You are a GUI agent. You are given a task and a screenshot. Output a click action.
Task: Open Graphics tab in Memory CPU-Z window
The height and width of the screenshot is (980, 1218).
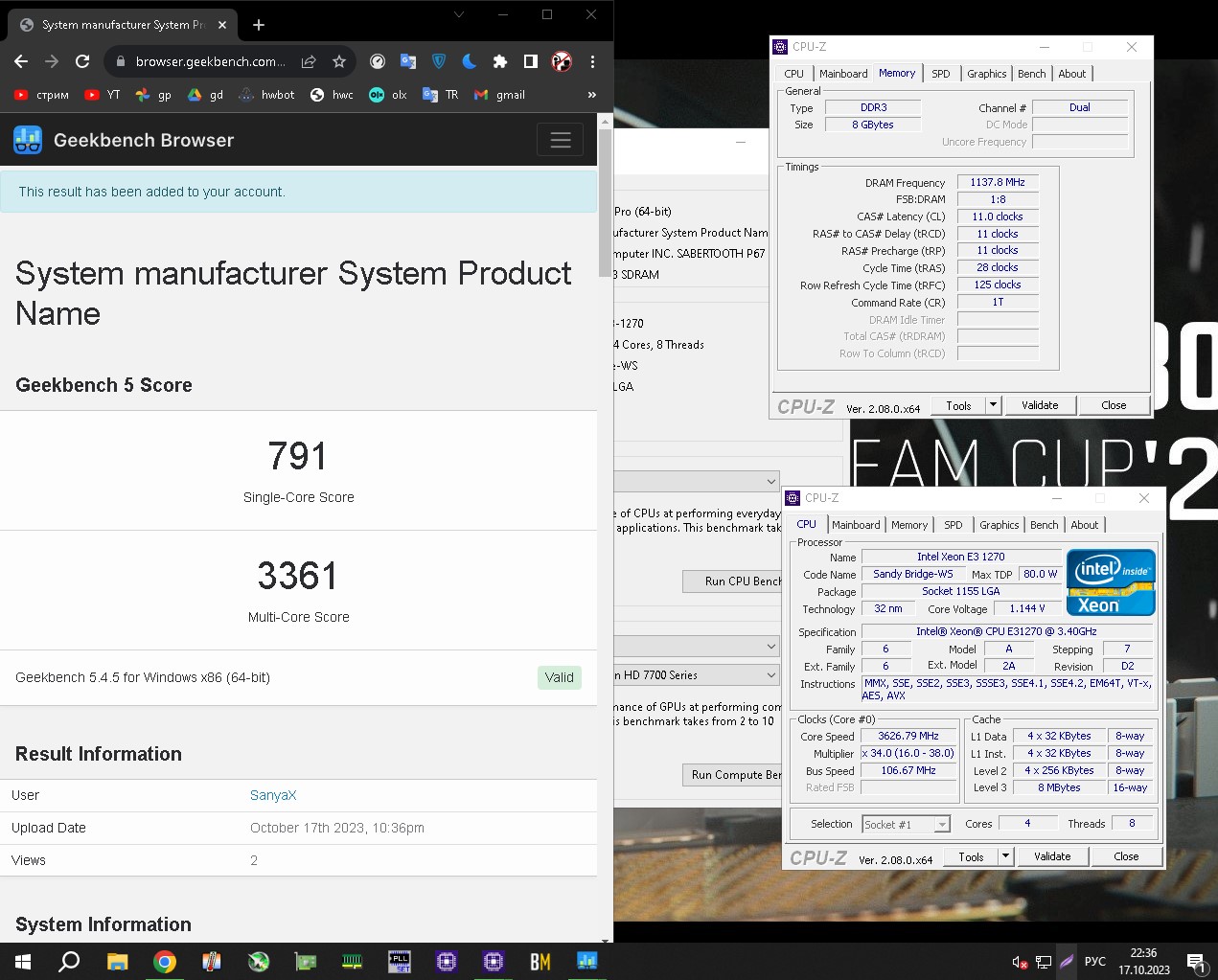tap(986, 74)
